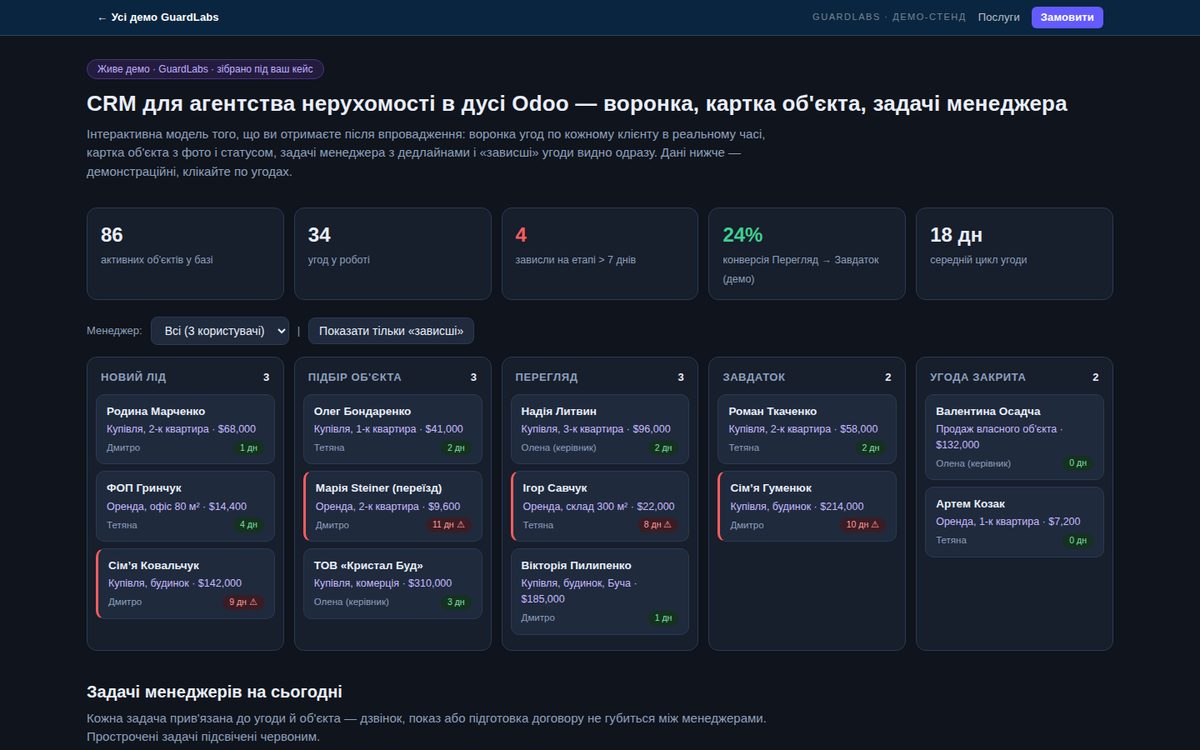Open the Послуги navigation link

pyautogui.click(x=999, y=17)
